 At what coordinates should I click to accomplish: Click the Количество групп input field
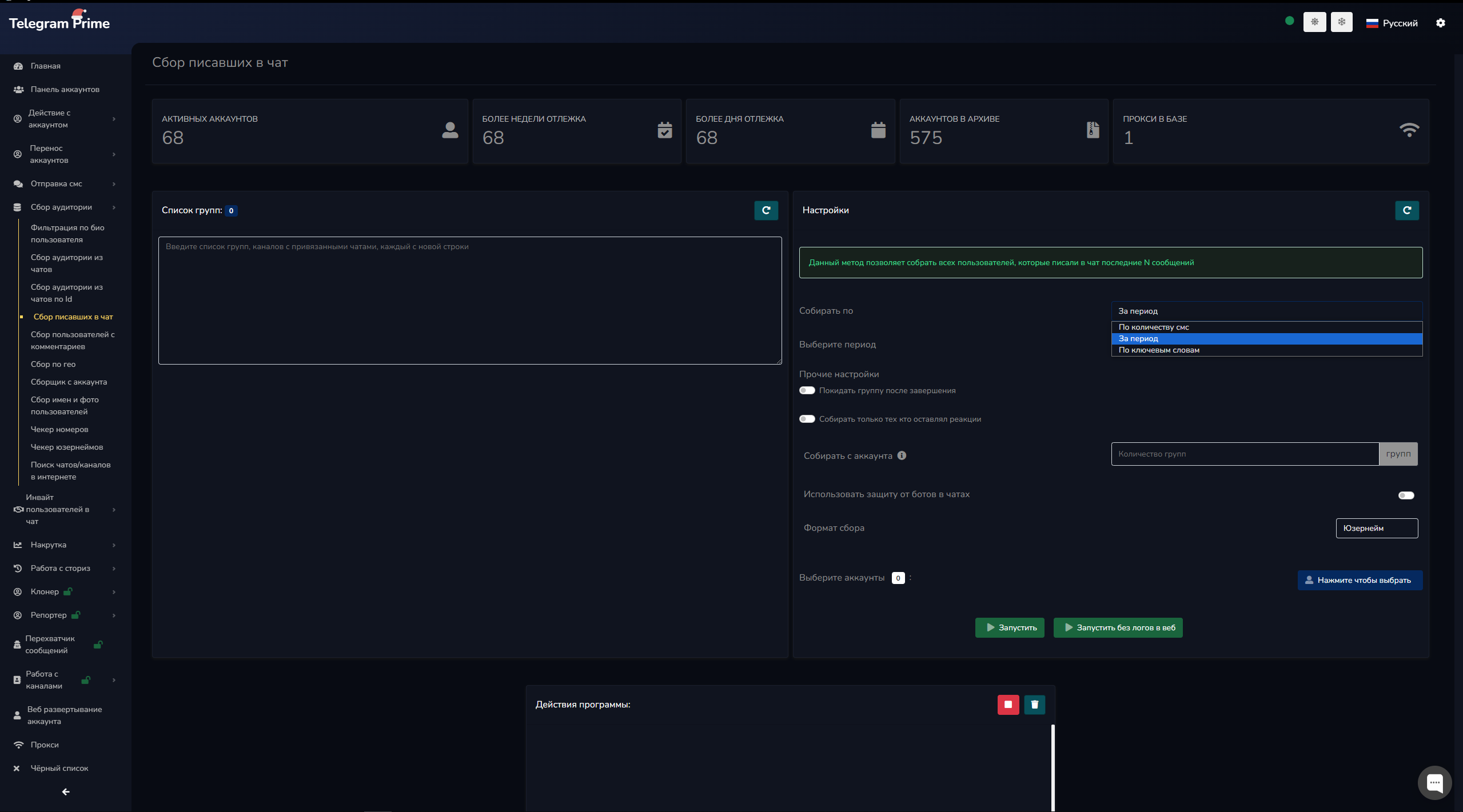[1244, 454]
